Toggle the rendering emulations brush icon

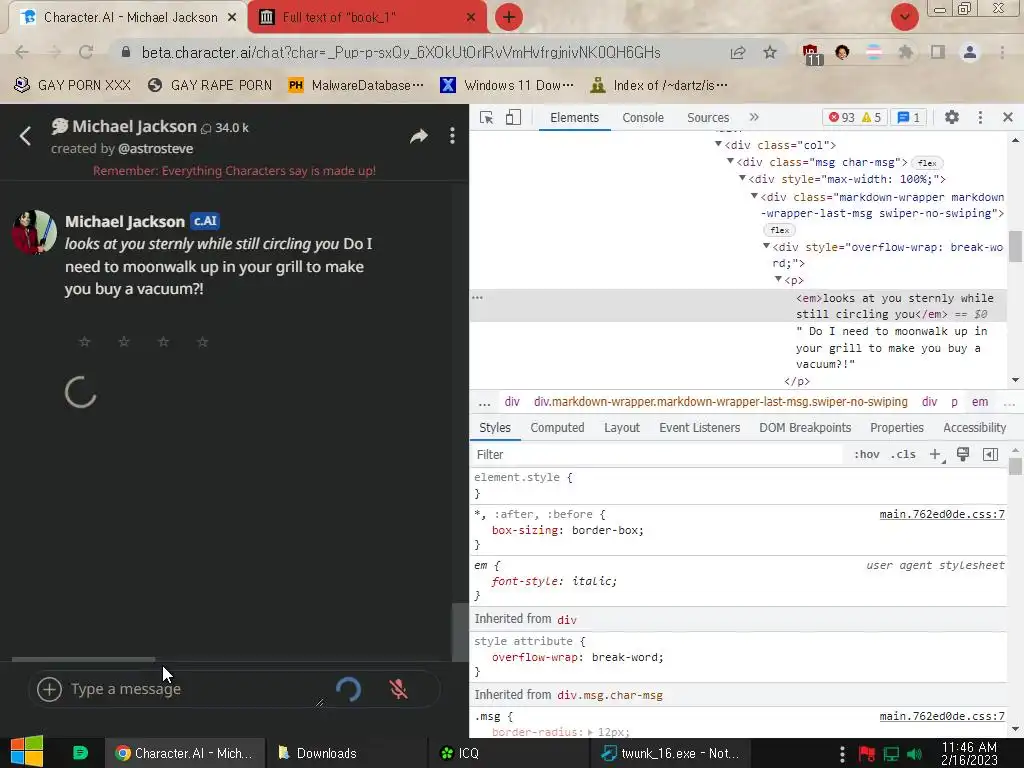963,455
